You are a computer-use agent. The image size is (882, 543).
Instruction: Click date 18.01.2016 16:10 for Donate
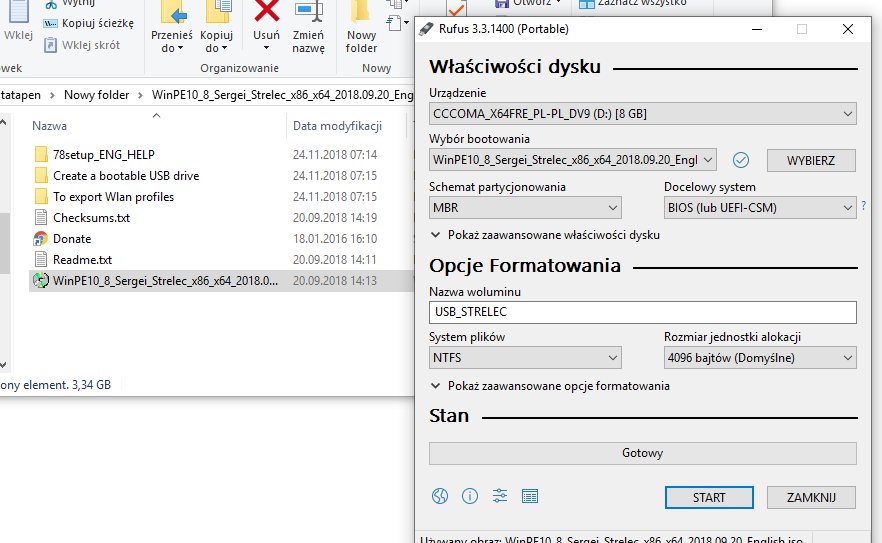(335, 239)
